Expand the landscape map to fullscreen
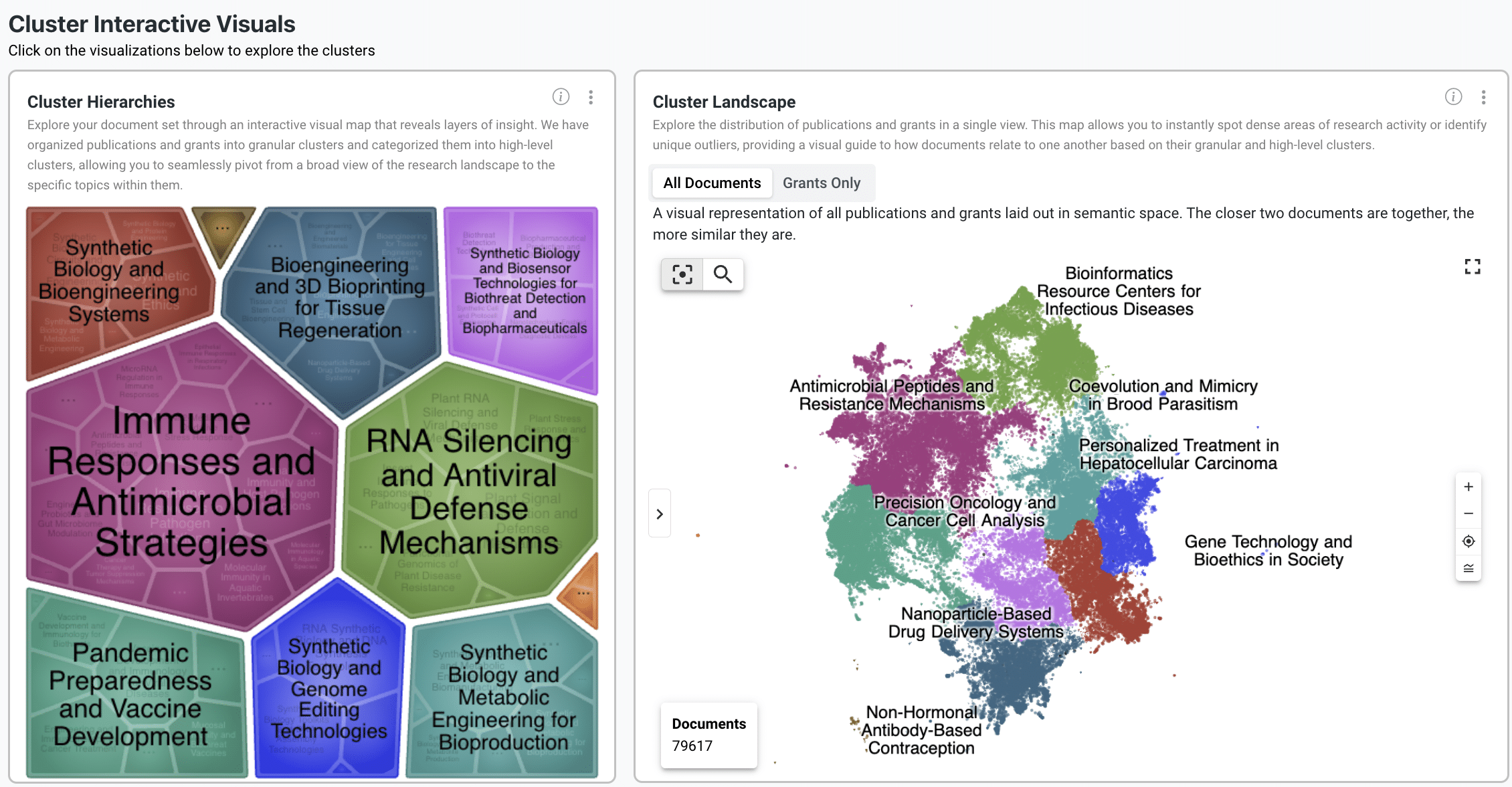1512x787 pixels. click(1472, 267)
